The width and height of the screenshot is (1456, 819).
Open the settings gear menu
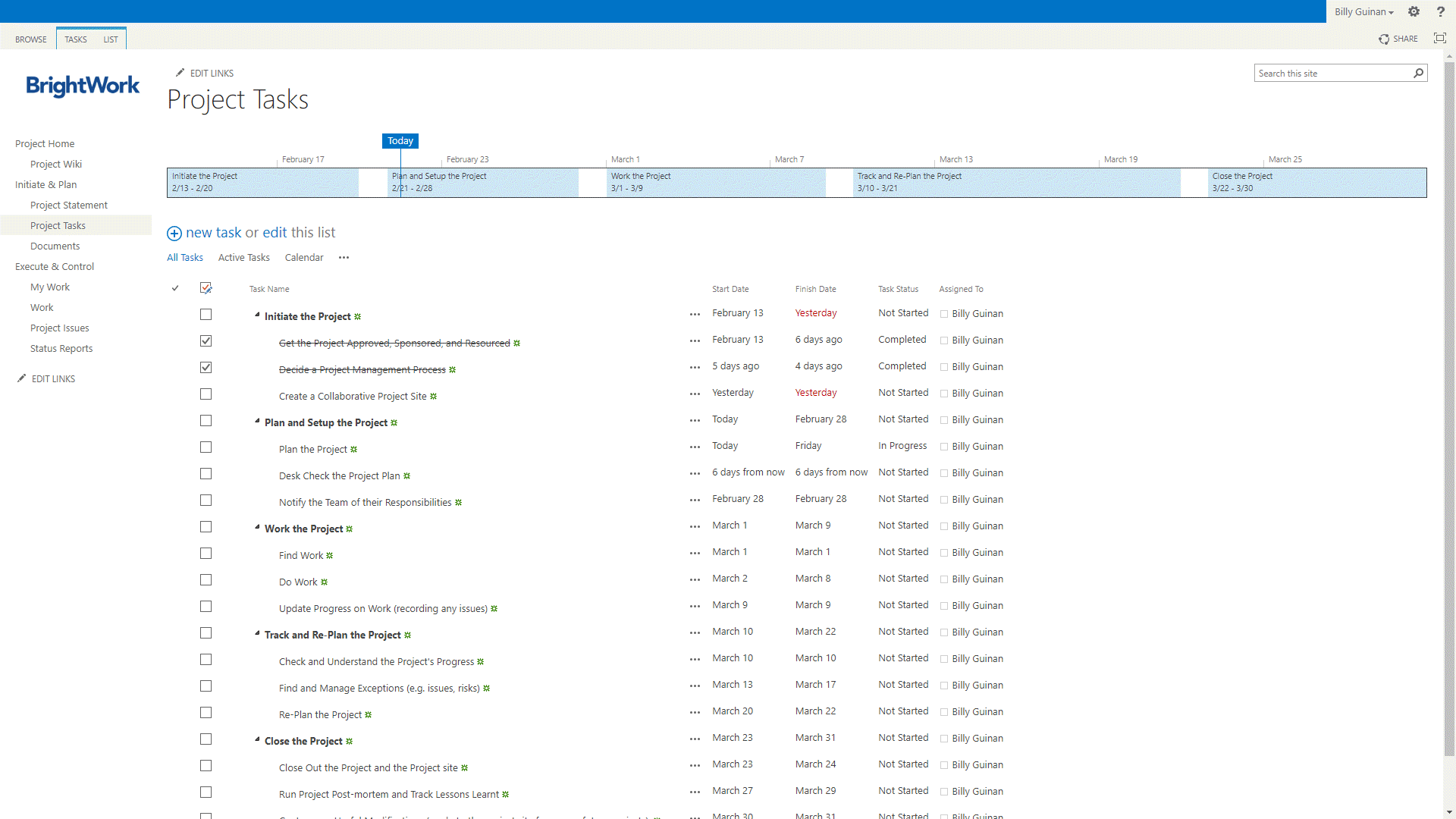tap(1414, 11)
